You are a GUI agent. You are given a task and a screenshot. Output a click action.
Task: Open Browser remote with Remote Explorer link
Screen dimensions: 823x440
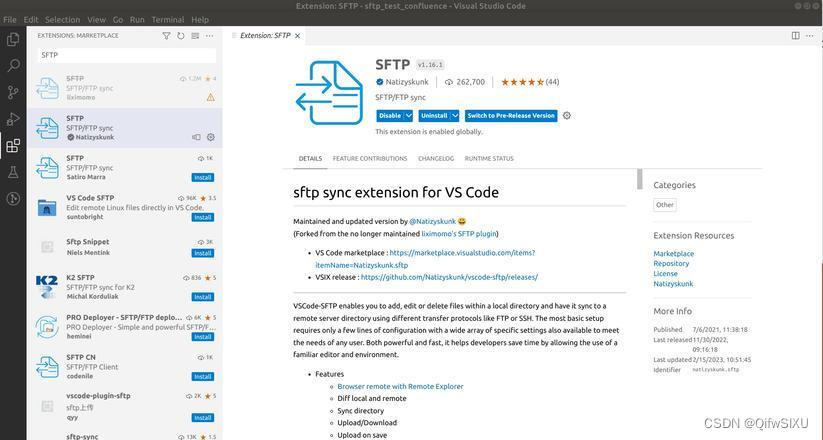[400, 386]
